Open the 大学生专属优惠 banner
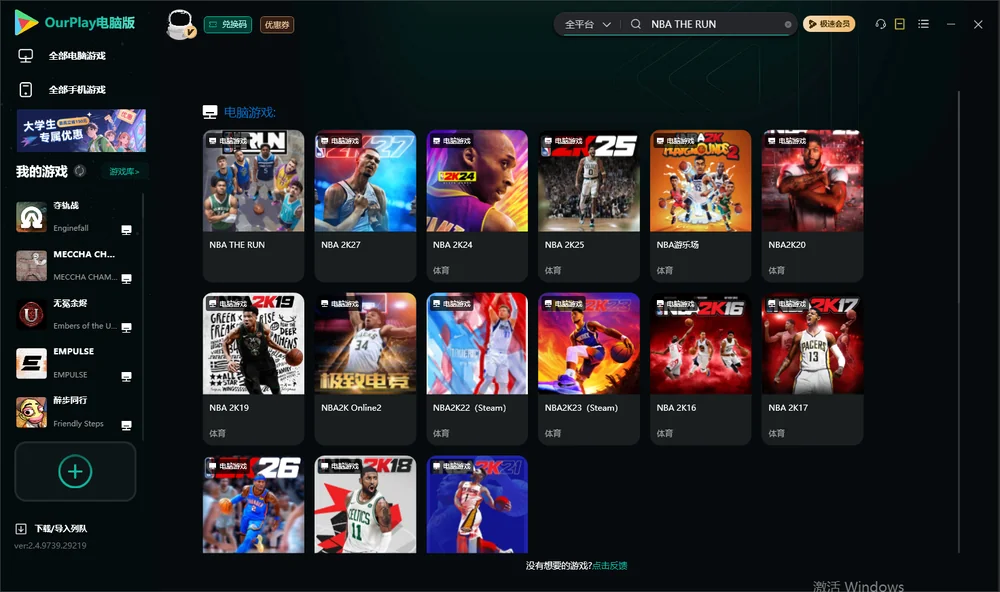 (81, 131)
